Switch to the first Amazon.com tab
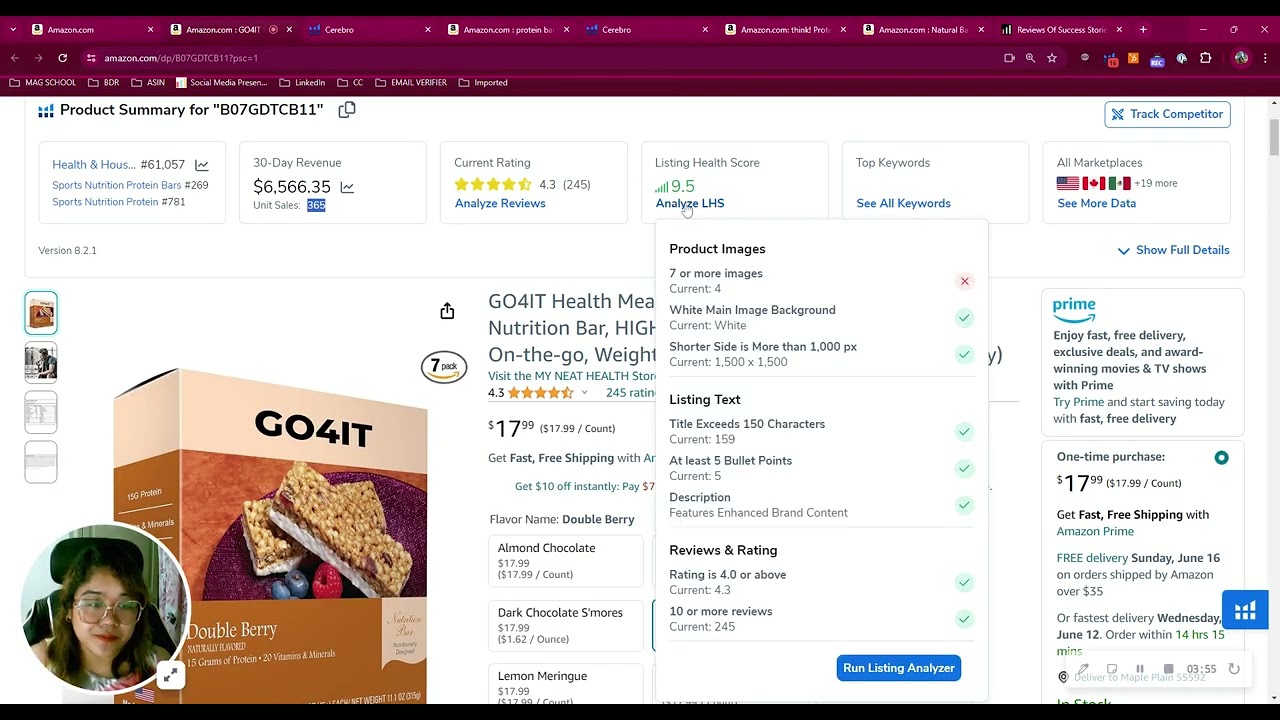Image resolution: width=1280 pixels, height=720 pixels. click(x=90, y=30)
